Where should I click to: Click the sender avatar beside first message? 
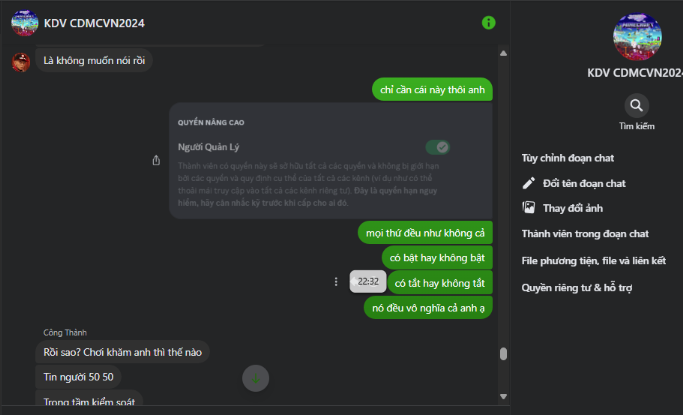click(20, 62)
